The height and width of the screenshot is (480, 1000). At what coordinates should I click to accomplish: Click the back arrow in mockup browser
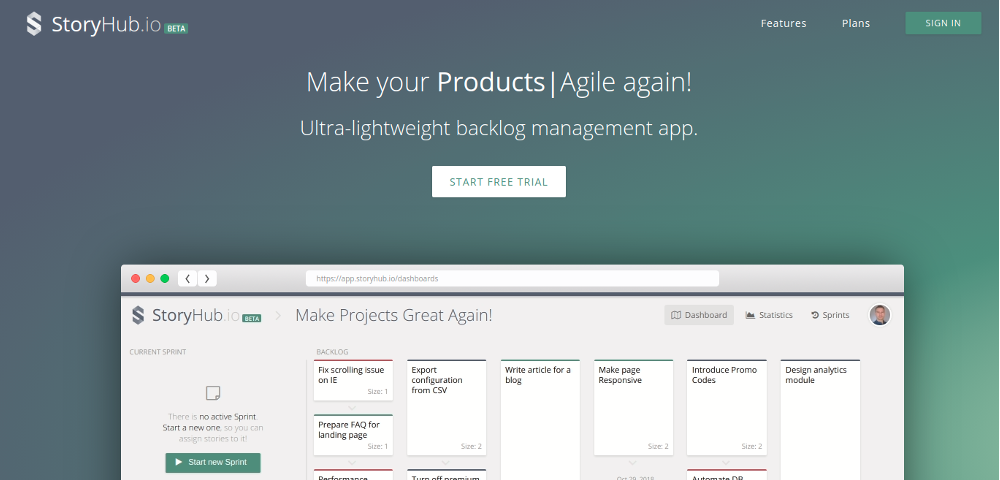pos(188,279)
